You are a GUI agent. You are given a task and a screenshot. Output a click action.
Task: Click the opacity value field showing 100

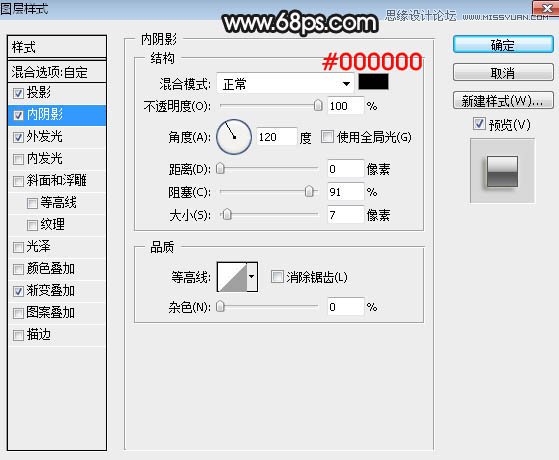(345, 106)
